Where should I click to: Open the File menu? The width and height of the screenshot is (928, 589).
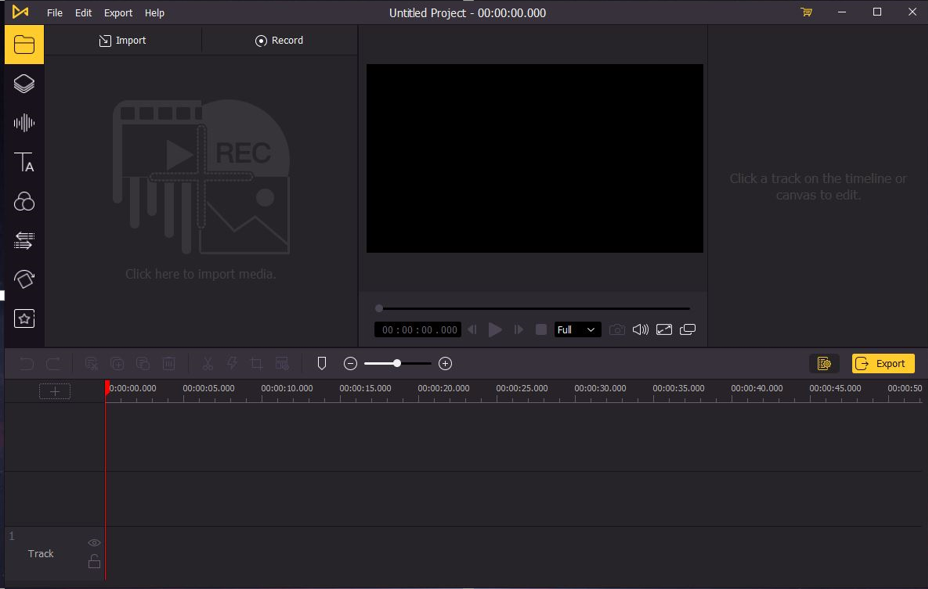pyautogui.click(x=54, y=12)
